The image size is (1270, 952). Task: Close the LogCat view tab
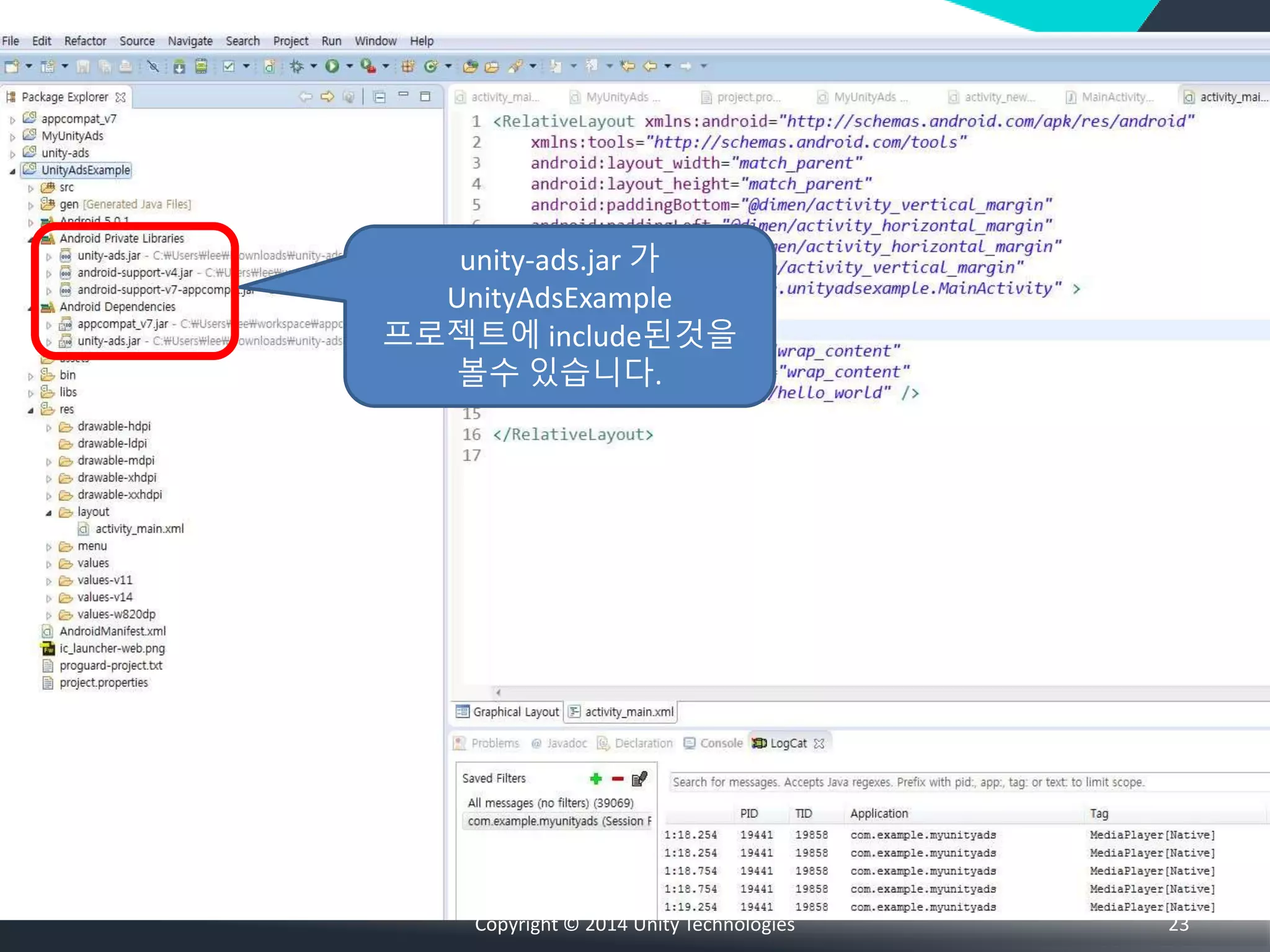point(819,743)
